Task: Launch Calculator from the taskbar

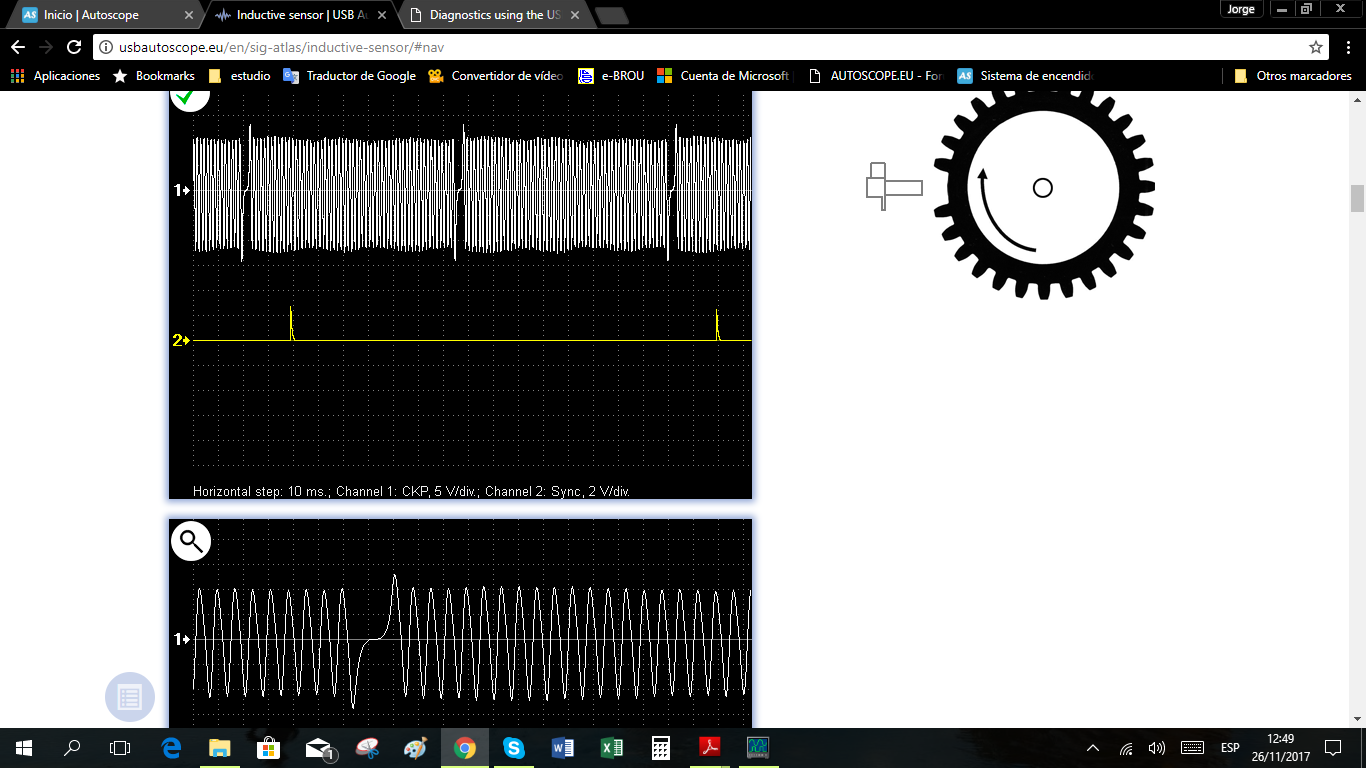Action: pos(661,748)
